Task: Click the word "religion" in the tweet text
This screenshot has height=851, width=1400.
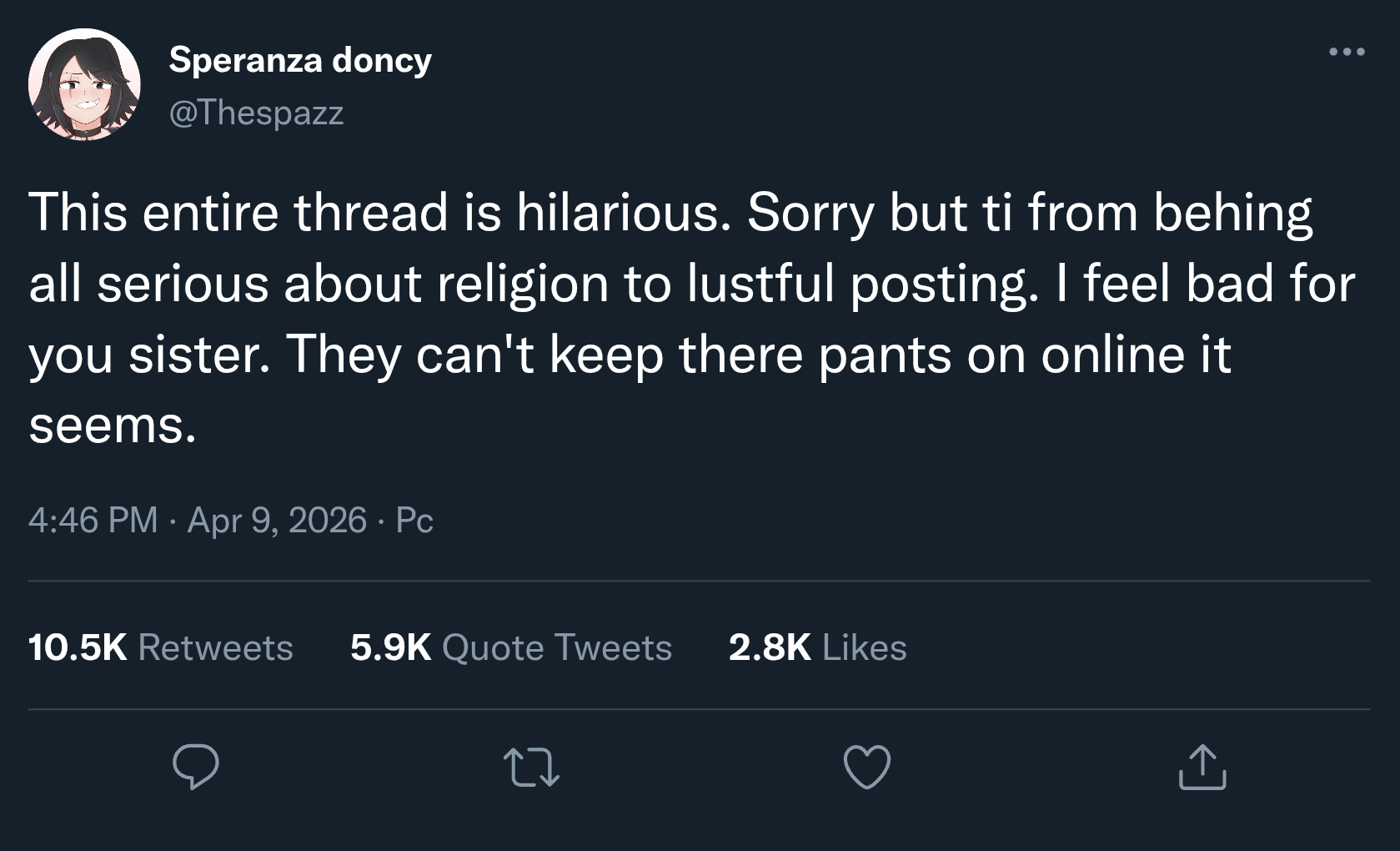Action: [523, 284]
